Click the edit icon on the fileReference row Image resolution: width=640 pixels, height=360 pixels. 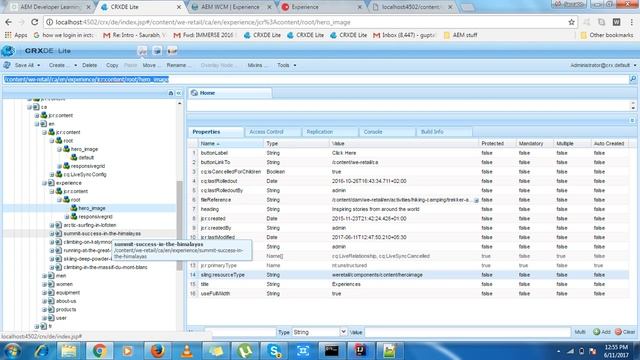click(476, 200)
